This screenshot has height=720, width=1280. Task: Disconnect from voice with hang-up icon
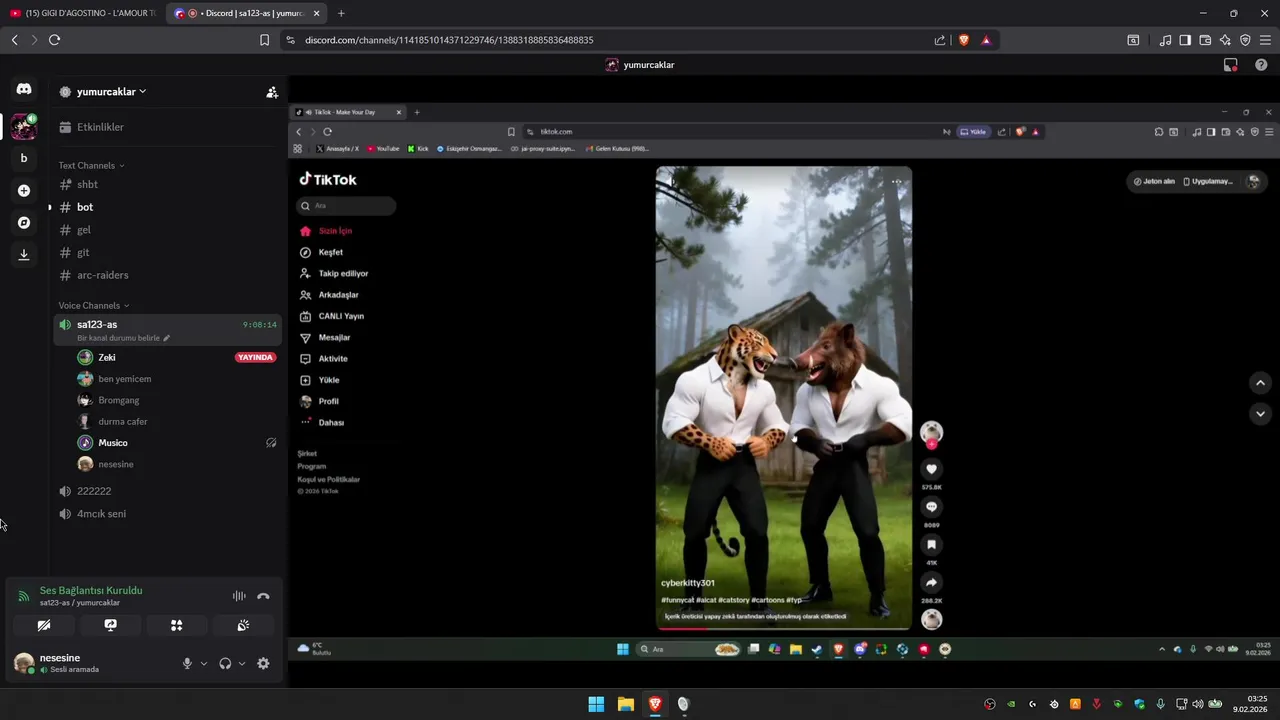coord(263,596)
